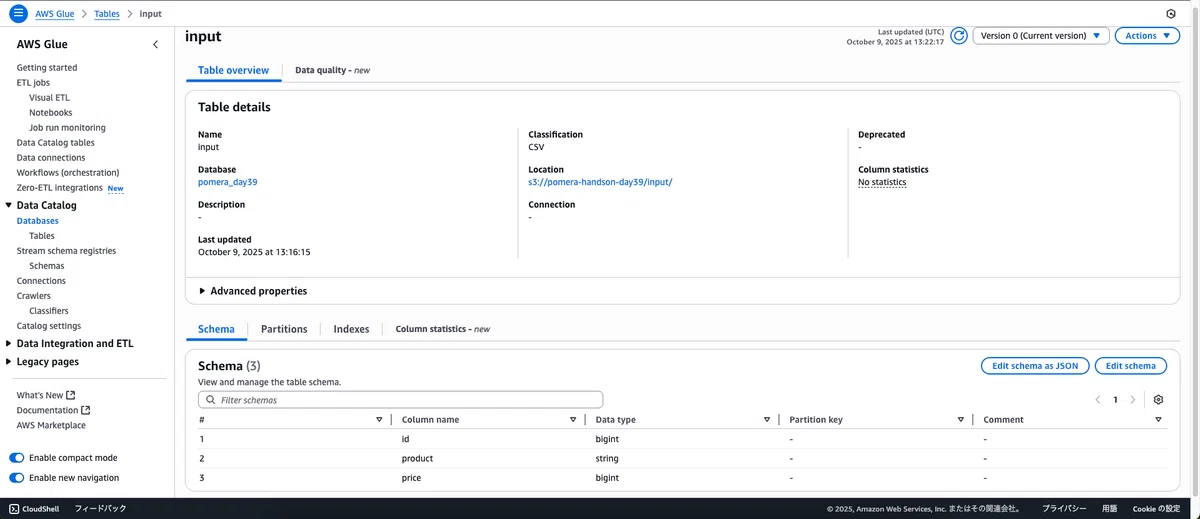The width and height of the screenshot is (1200, 519).
Task: Sort schema by Comment column arrow
Action: tap(1159, 420)
